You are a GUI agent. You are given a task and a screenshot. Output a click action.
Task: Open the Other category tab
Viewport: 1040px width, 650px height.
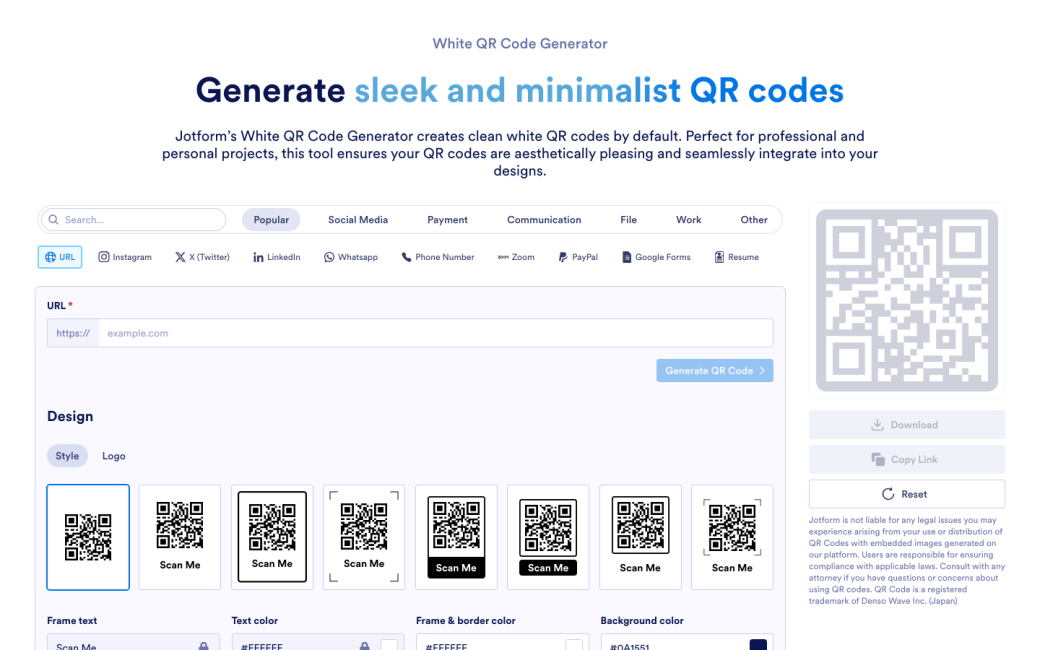[x=753, y=220]
